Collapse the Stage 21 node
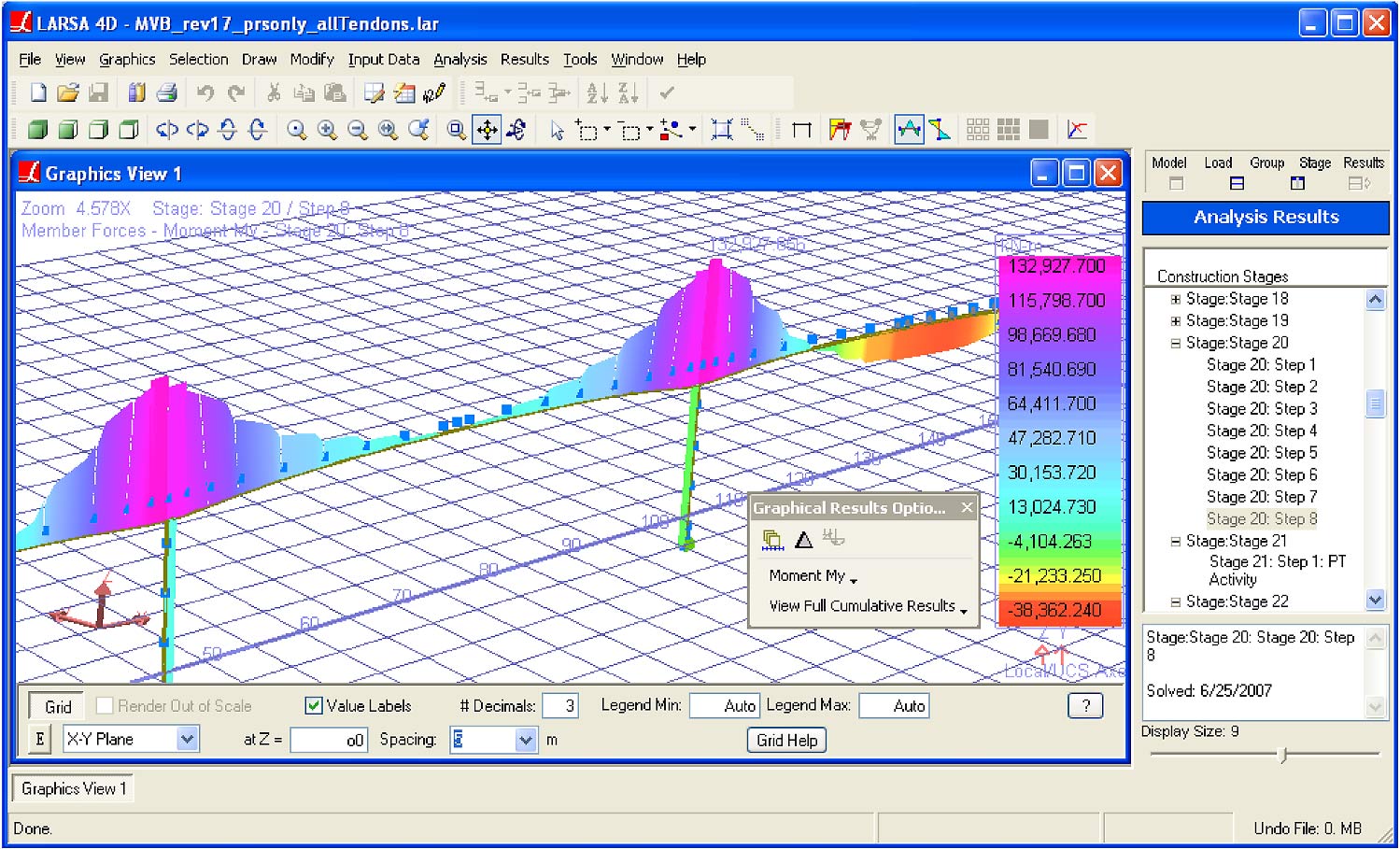Viewport: 1400px width, 849px height. click(x=1176, y=542)
